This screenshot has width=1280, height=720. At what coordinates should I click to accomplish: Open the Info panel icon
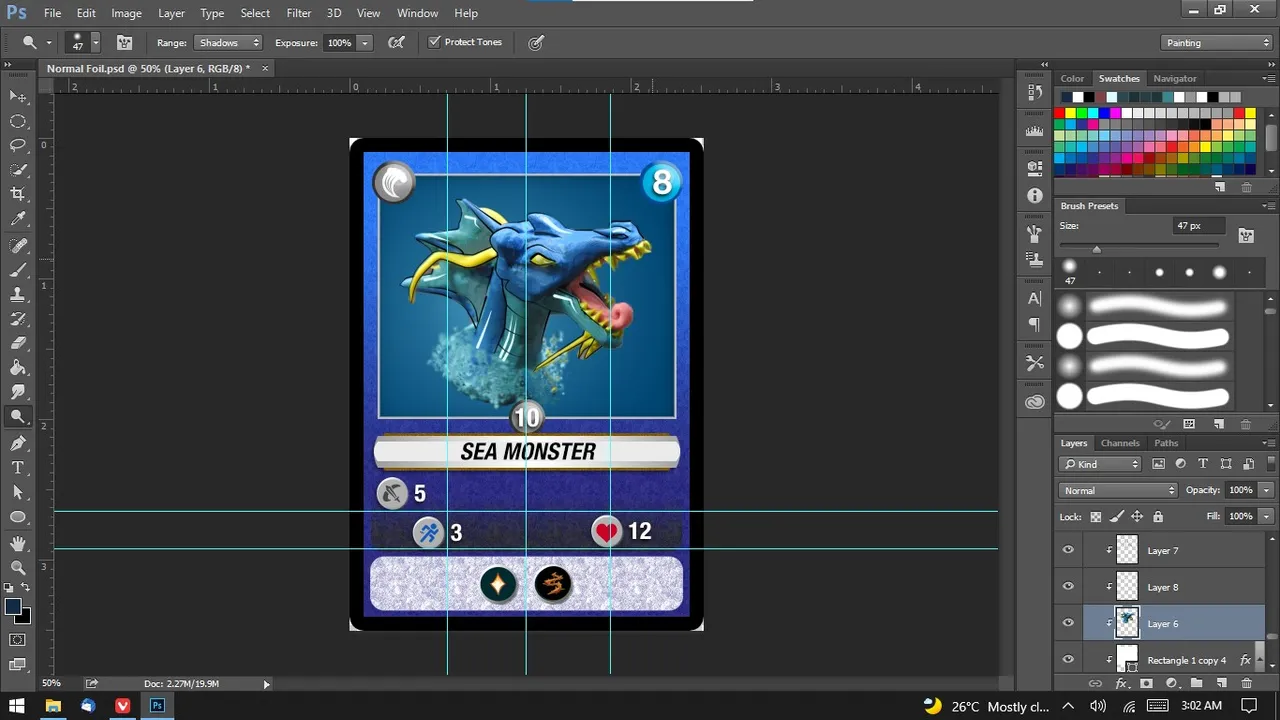click(1035, 196)
